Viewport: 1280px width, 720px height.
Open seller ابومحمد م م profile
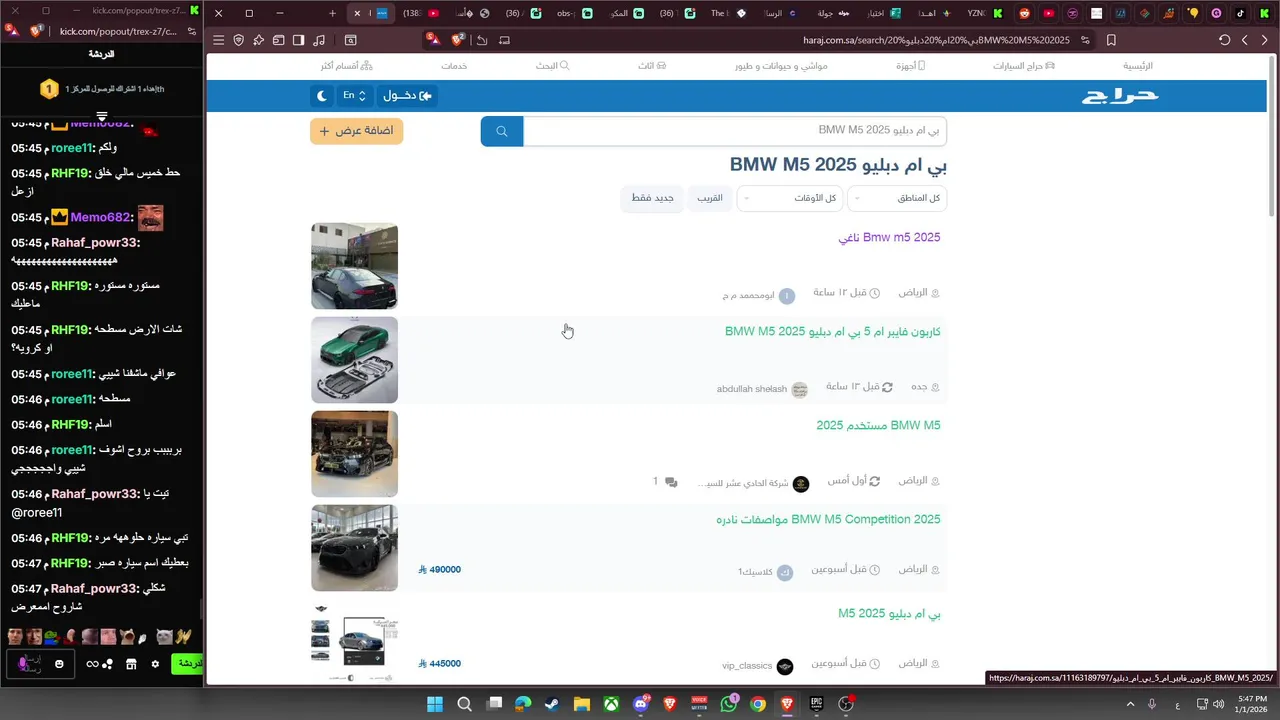(x=758, y=296)
